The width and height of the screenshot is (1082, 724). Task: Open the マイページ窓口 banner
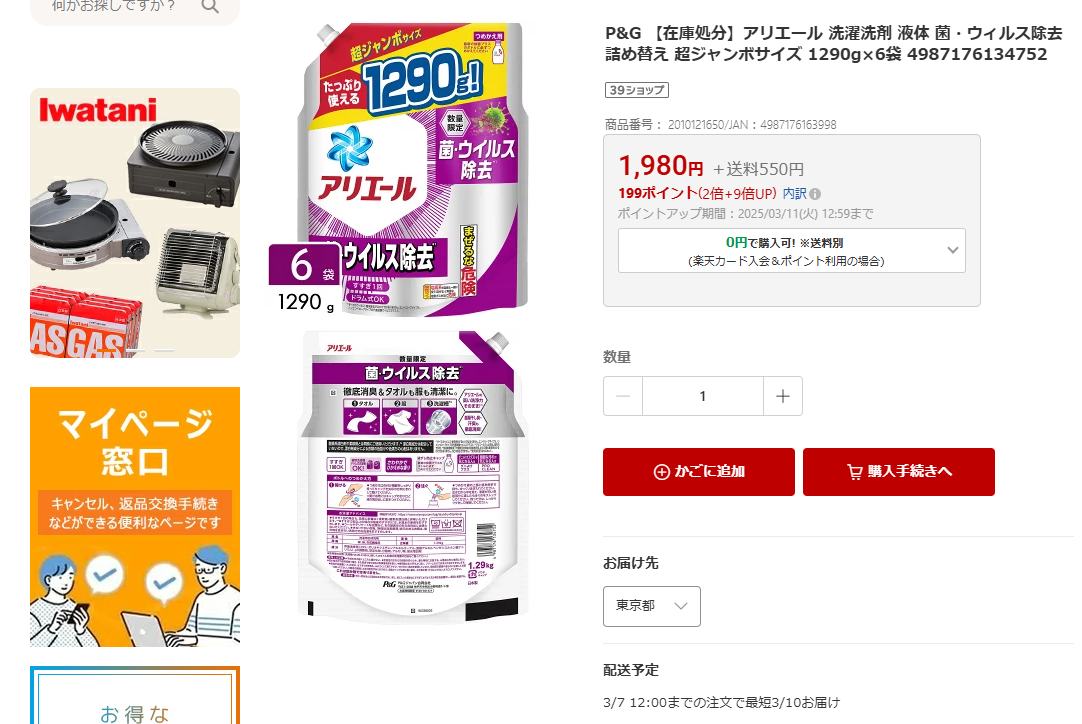click(135, 516)
